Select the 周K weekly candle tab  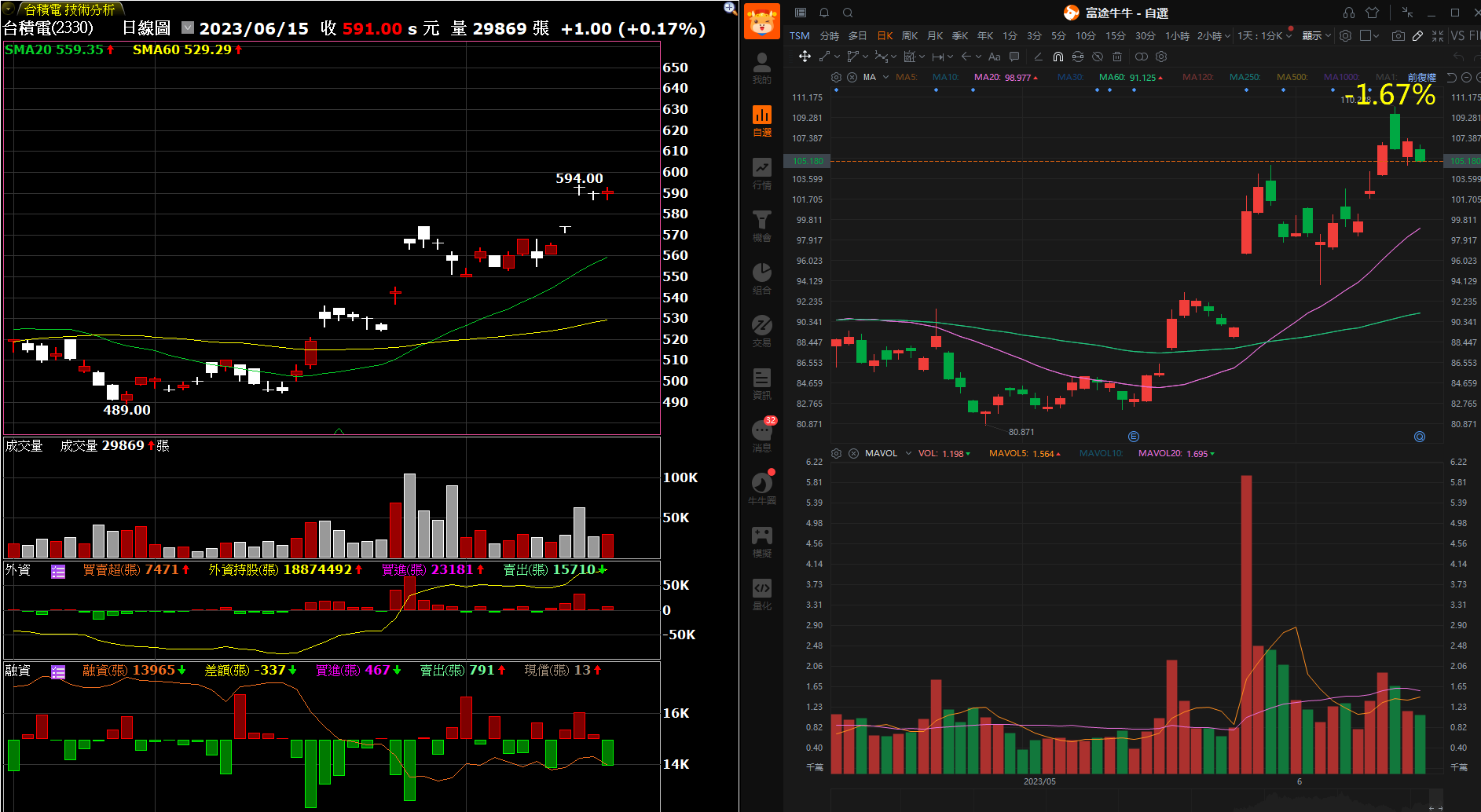[910, 36]
